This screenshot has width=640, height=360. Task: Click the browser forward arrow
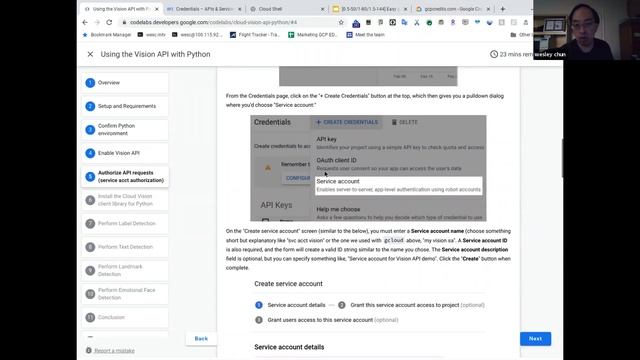(97, 22)
